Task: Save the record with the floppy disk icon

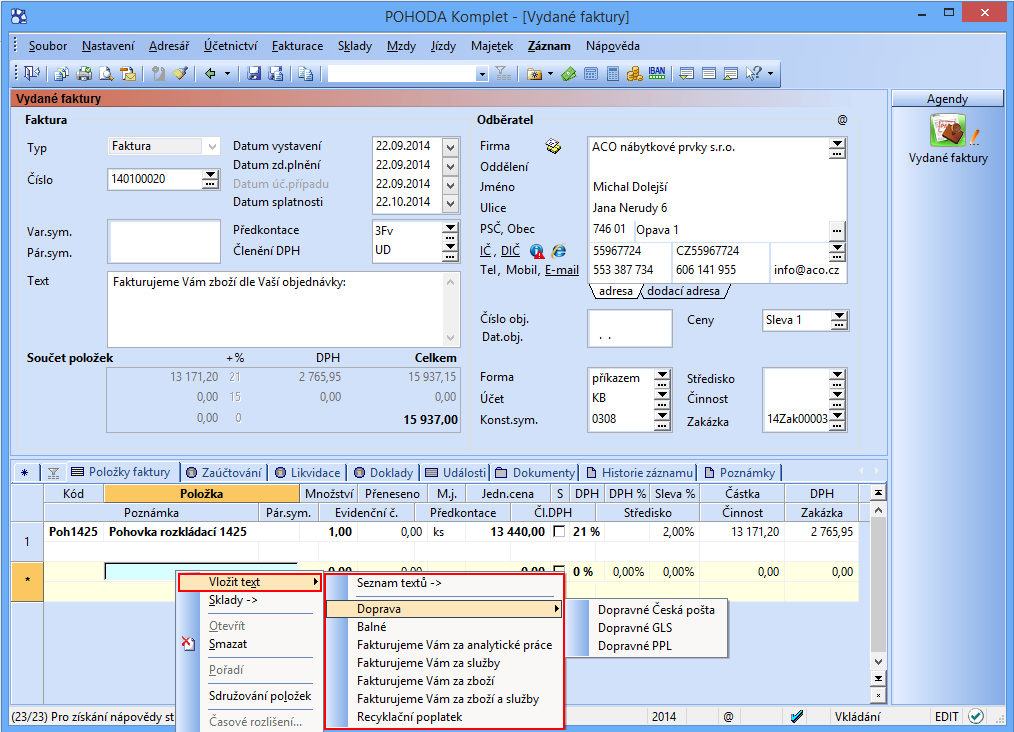Action: 254,74
